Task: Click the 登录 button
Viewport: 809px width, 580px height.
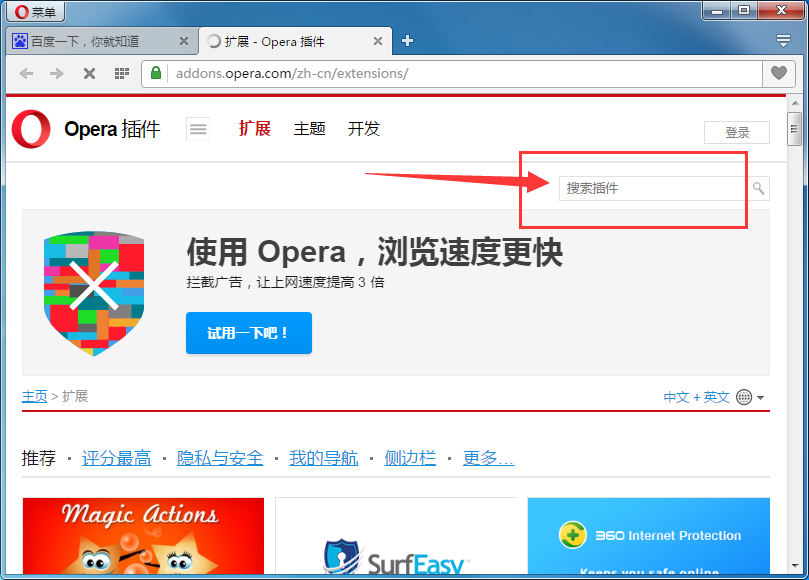Action: (737, 133)
